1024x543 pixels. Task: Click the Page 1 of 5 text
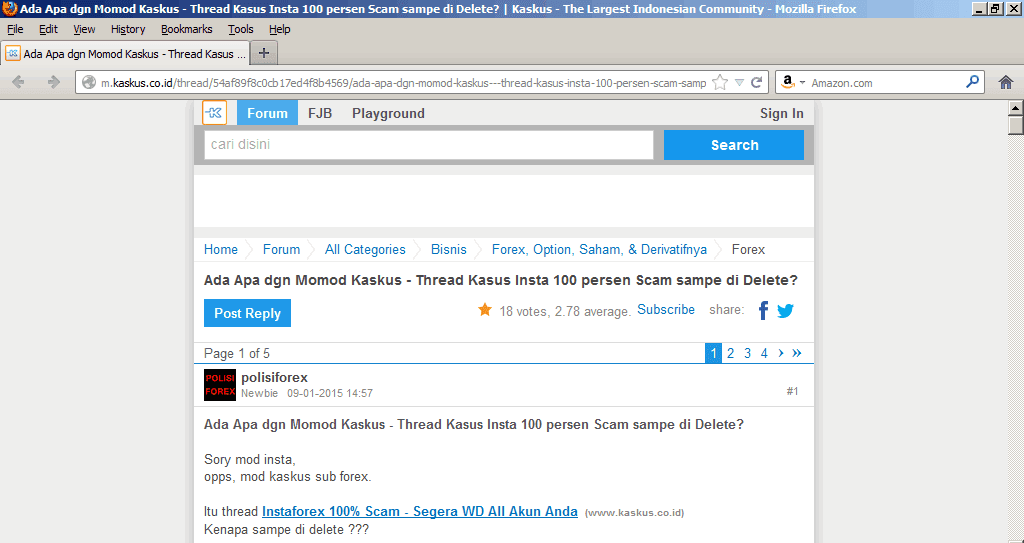pos(237,354)
